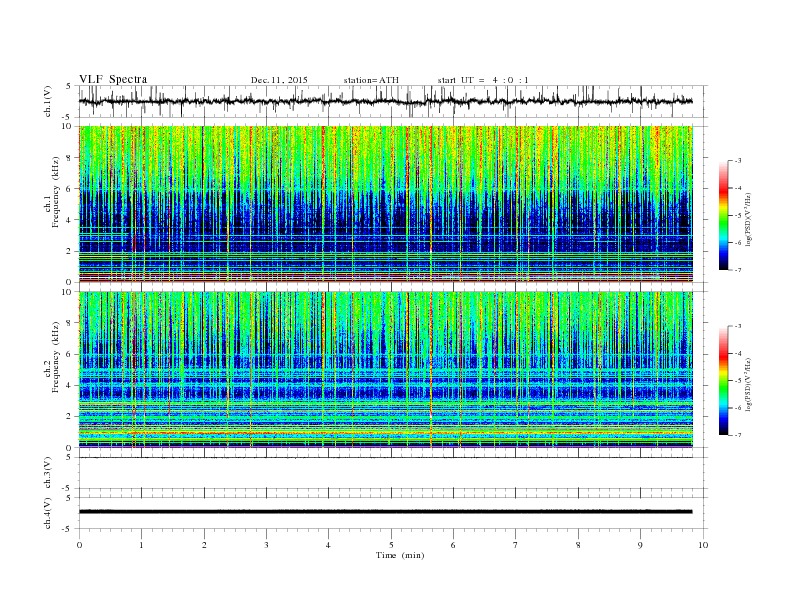Screen dimensions: 792x612
Task: Click the ch.1 spectrogram panel
Action: tap(386, 204)
